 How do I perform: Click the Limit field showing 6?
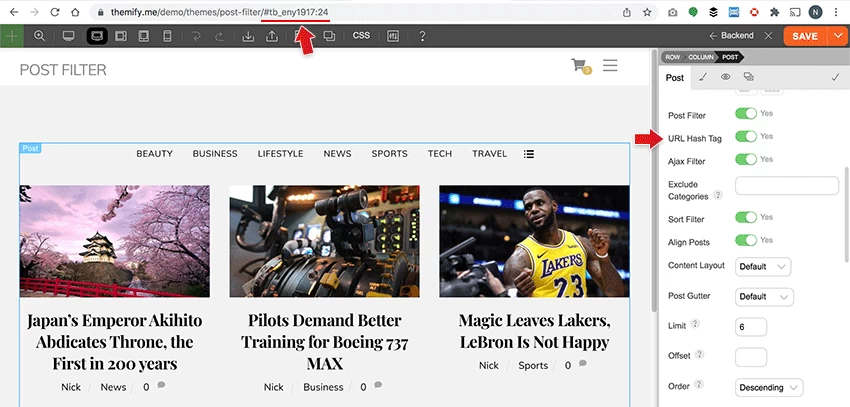click(x=751, y=327)
